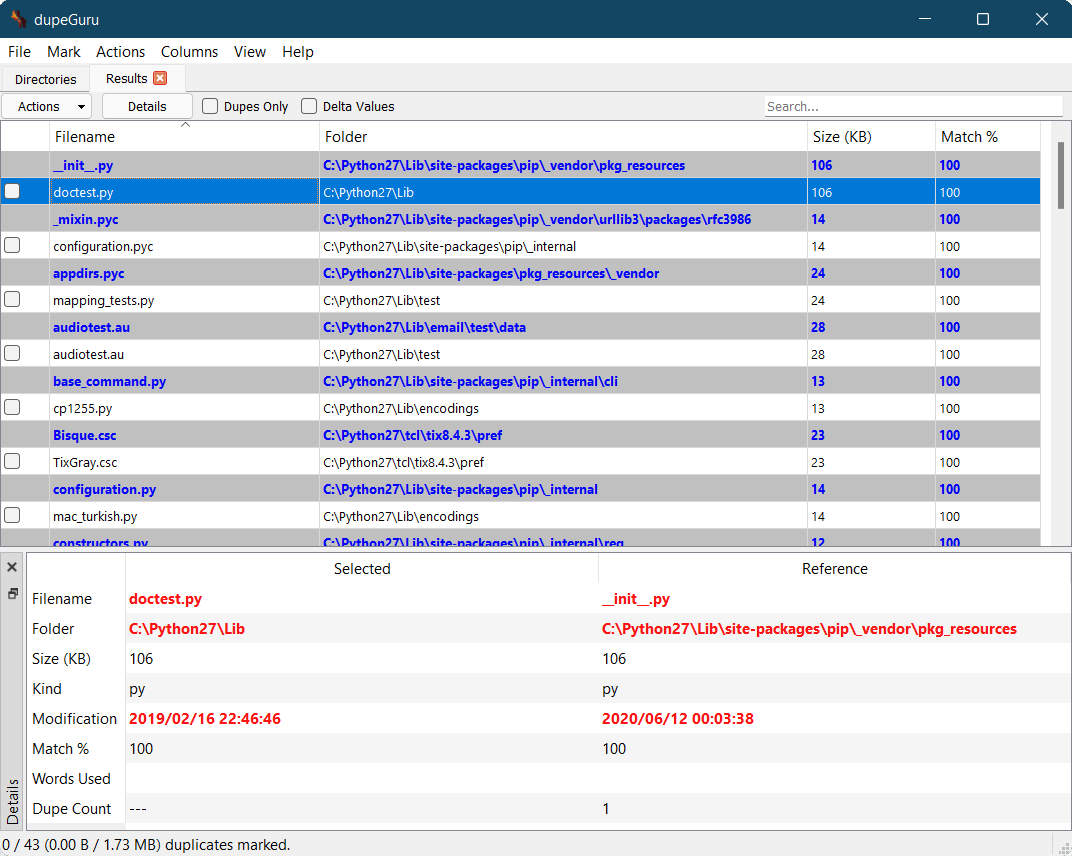Click the dupeGuru logo in the title bar
The width and height of the screenshot is (1072, 856).
coord(17,18)
